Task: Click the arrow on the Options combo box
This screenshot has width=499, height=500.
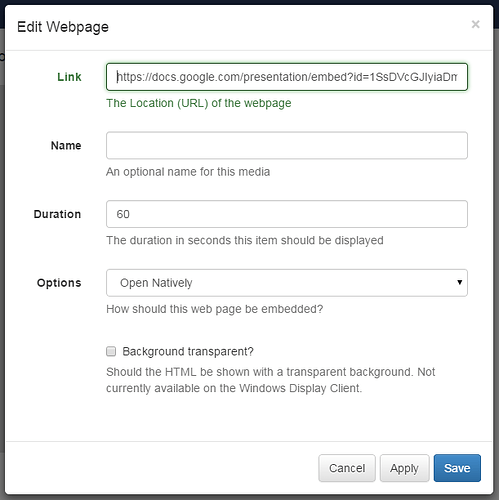Action: coord(460,282)
